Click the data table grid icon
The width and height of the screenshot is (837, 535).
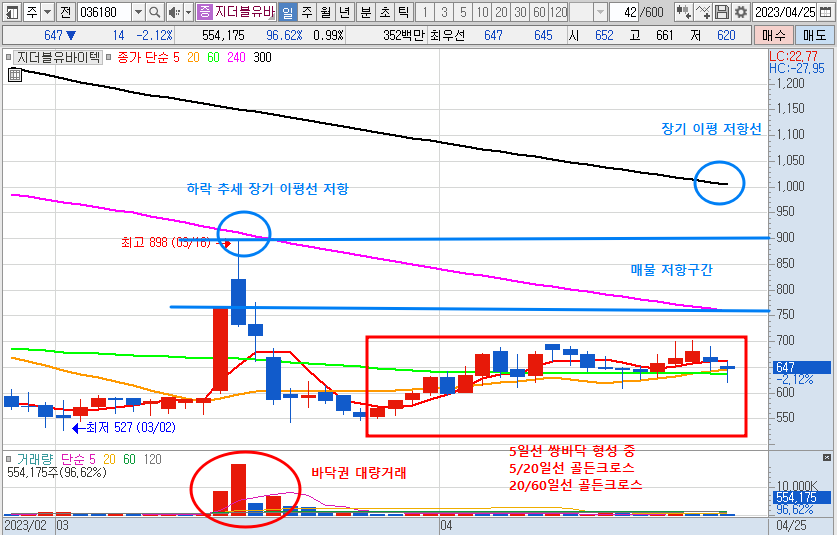[x=15, y=75]
